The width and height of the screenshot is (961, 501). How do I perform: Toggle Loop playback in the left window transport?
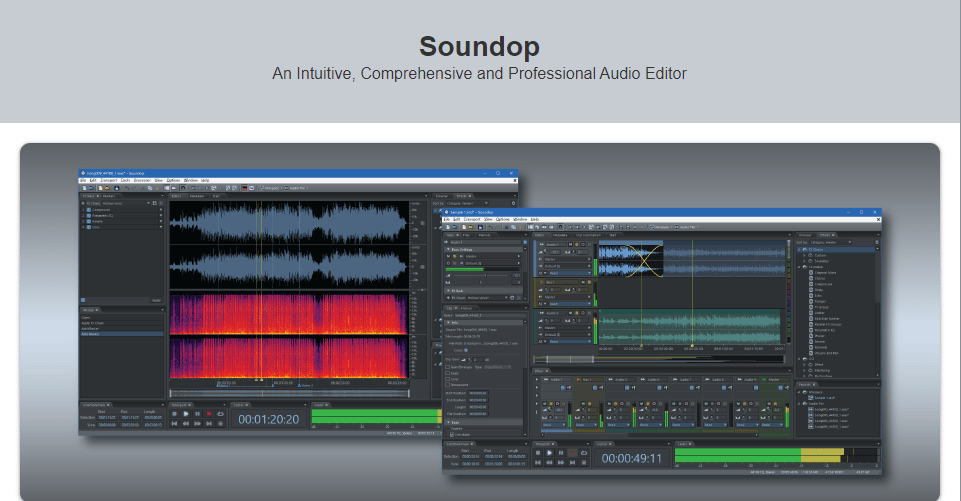coord(221,414)
